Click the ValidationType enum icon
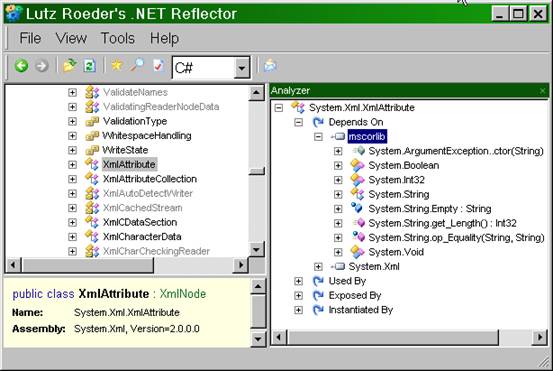Viewport: 553px width, 371px height. click(92, 122)
